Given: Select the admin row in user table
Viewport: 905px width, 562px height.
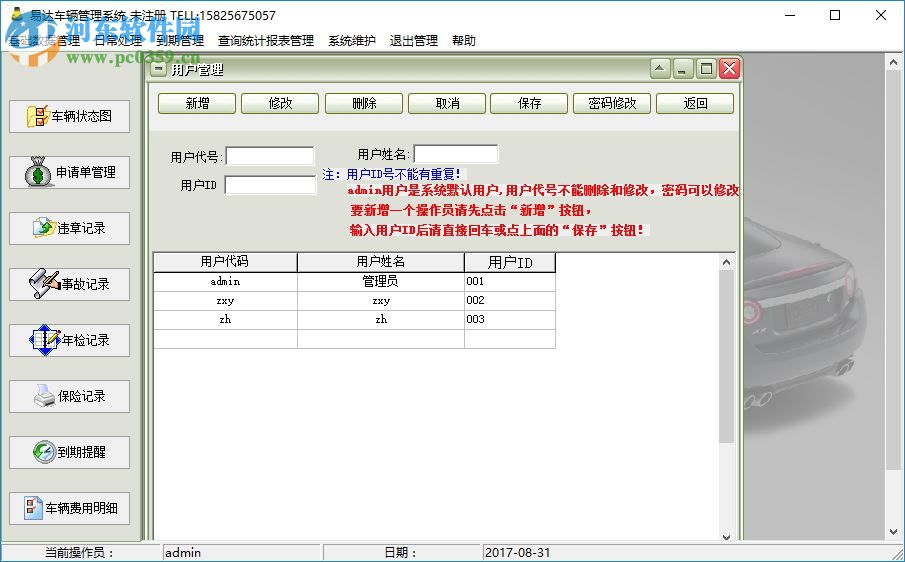Looking at the screenshot, I should 354,282.
